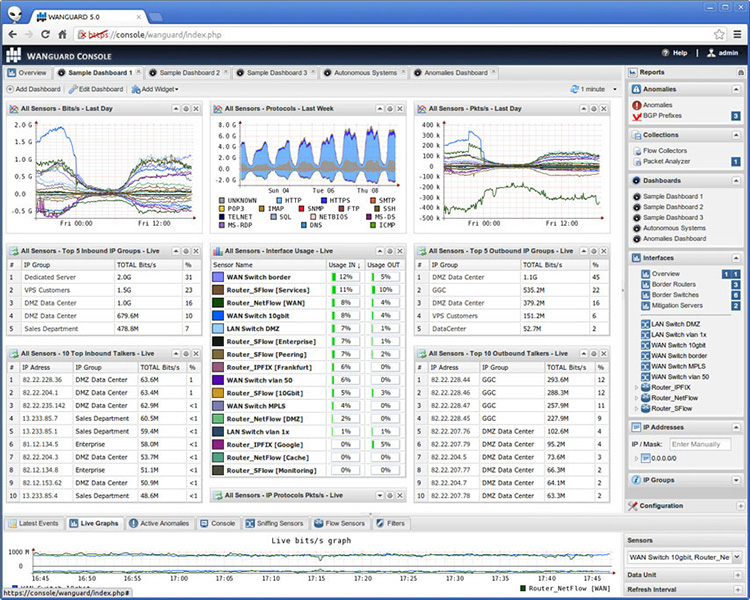Expand the 0.0.0.0/0 tree node
This screenshot has height=600, width=750.
[636, 458]
